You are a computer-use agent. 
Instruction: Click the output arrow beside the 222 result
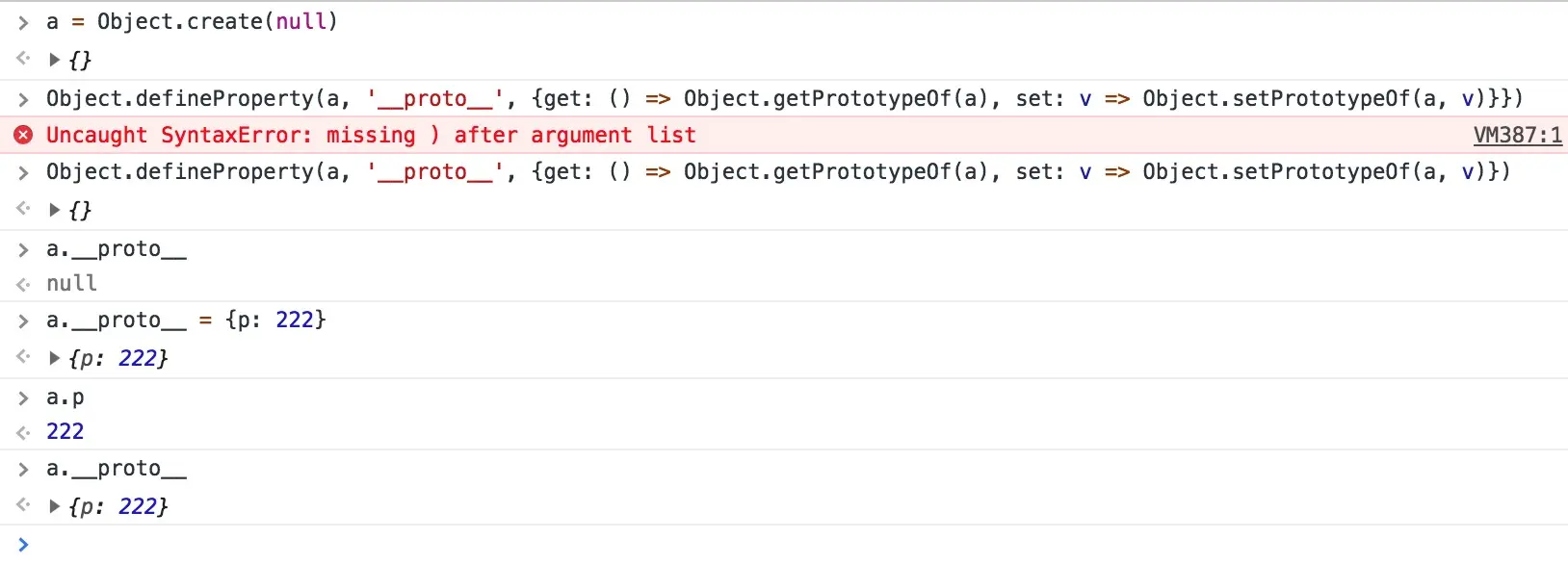point(23,432)
